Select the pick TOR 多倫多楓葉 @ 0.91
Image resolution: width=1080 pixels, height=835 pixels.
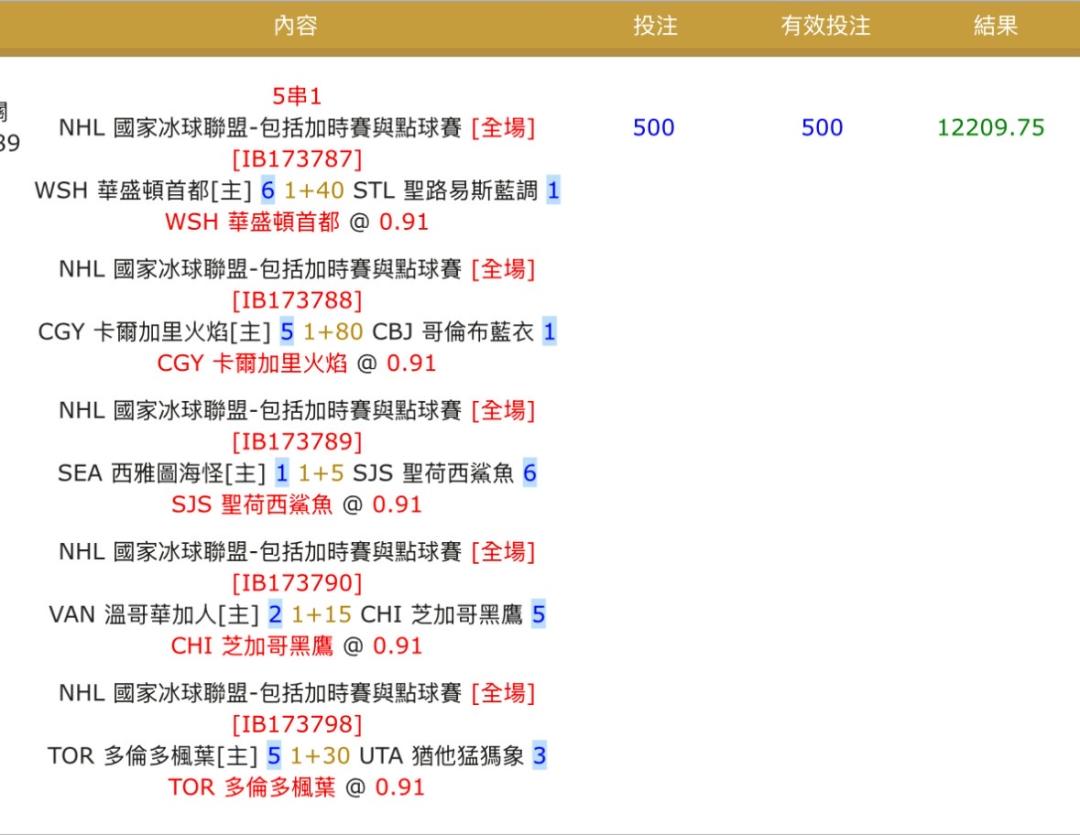click(x=297, y=787)
